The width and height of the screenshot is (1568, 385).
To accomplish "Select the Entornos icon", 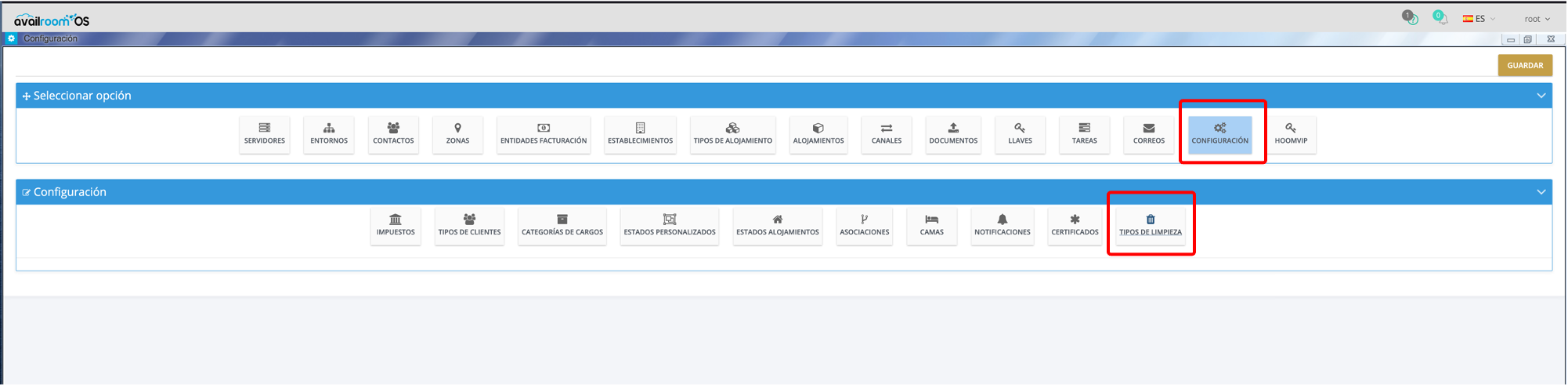I will (328, 134).
